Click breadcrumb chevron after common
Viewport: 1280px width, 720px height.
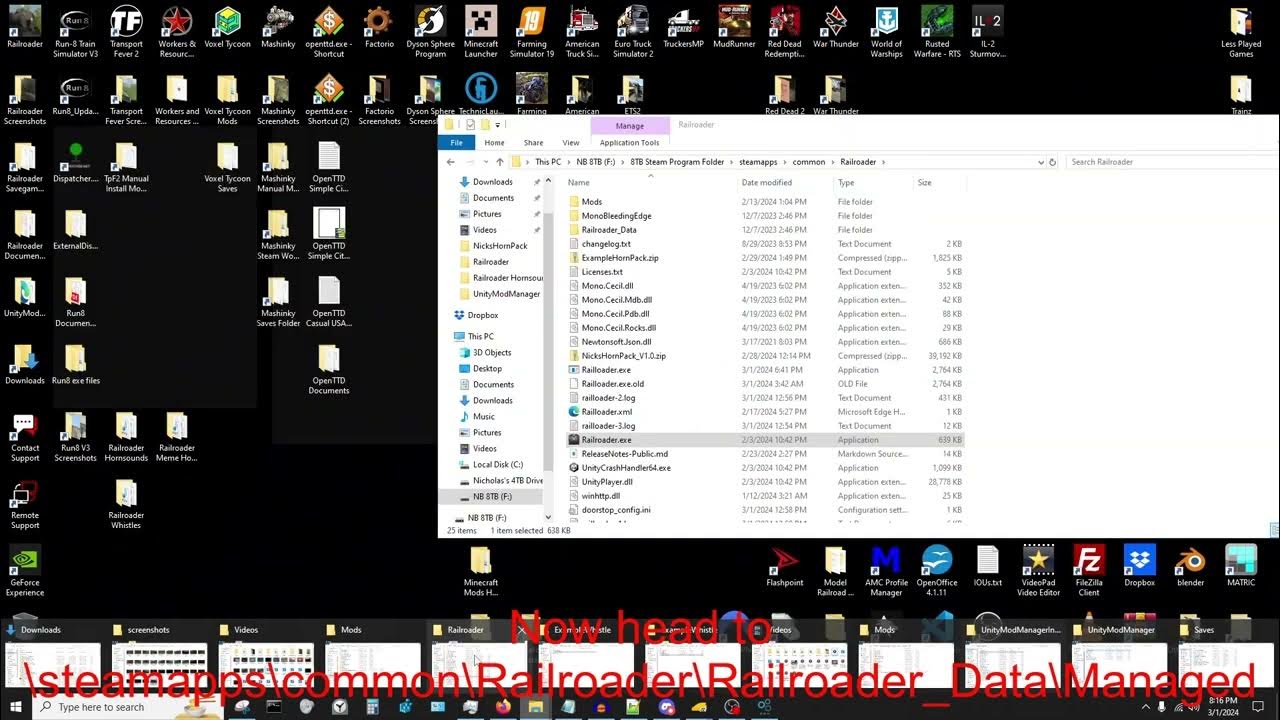[x=833, y=162]
